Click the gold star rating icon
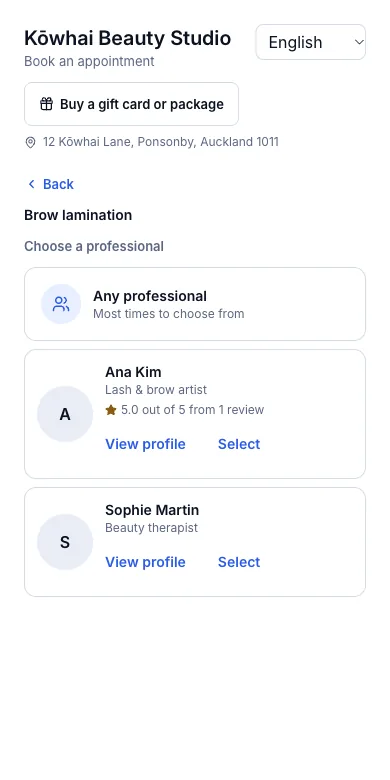Screen dimensions: 390x780 (x=111, y=410)
